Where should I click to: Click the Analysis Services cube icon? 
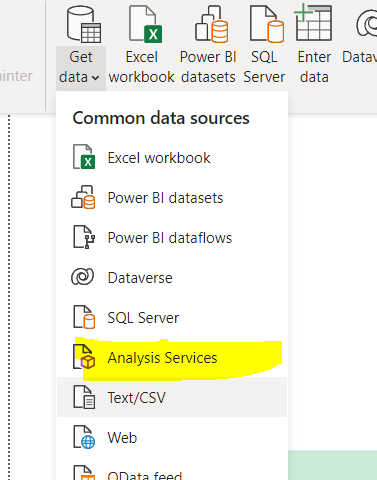tap(84, 357)
